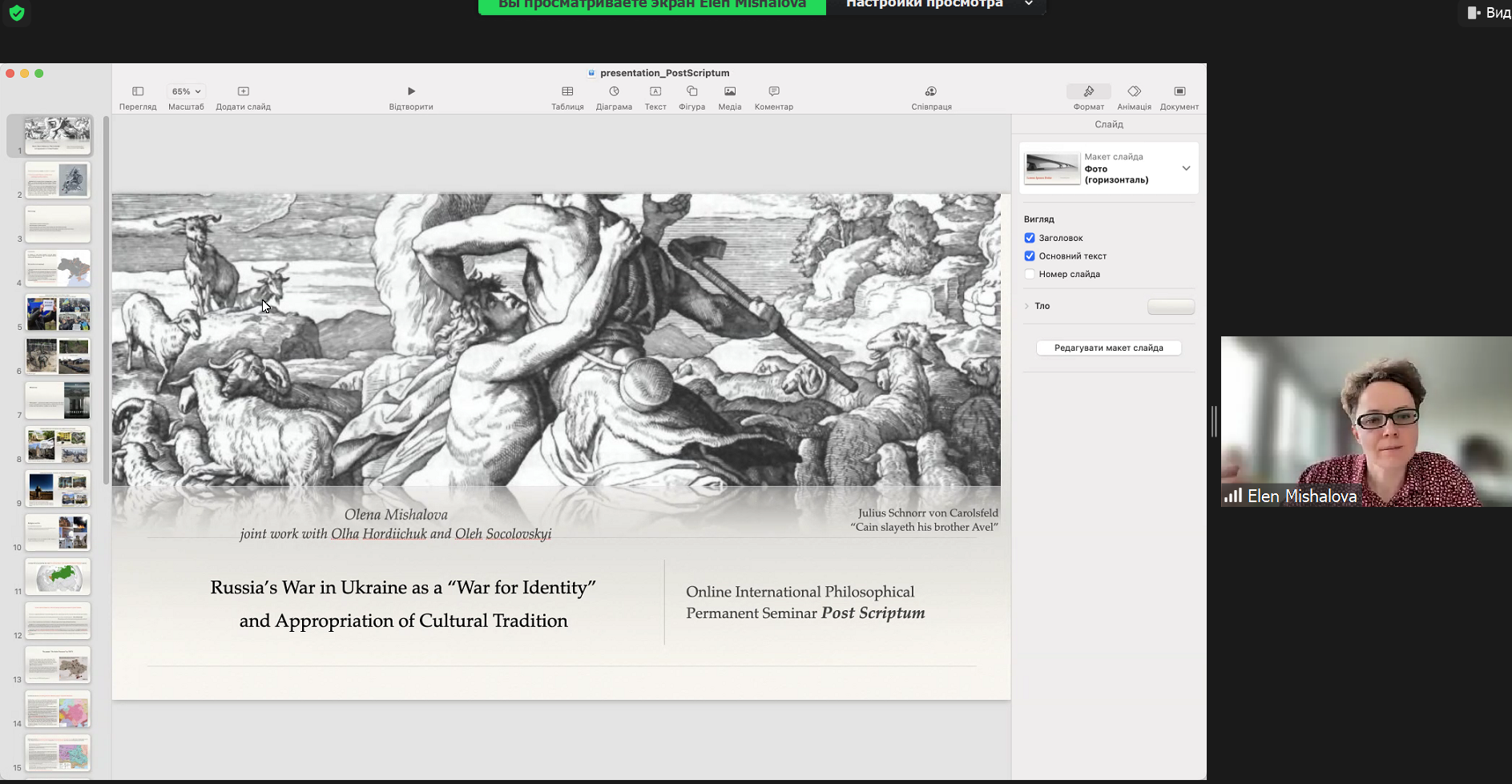Image resolution: width=1512 pixels, height=784 pixels.
Task: Click the Zoom green shield encryption icon
Action: point(16,12)
